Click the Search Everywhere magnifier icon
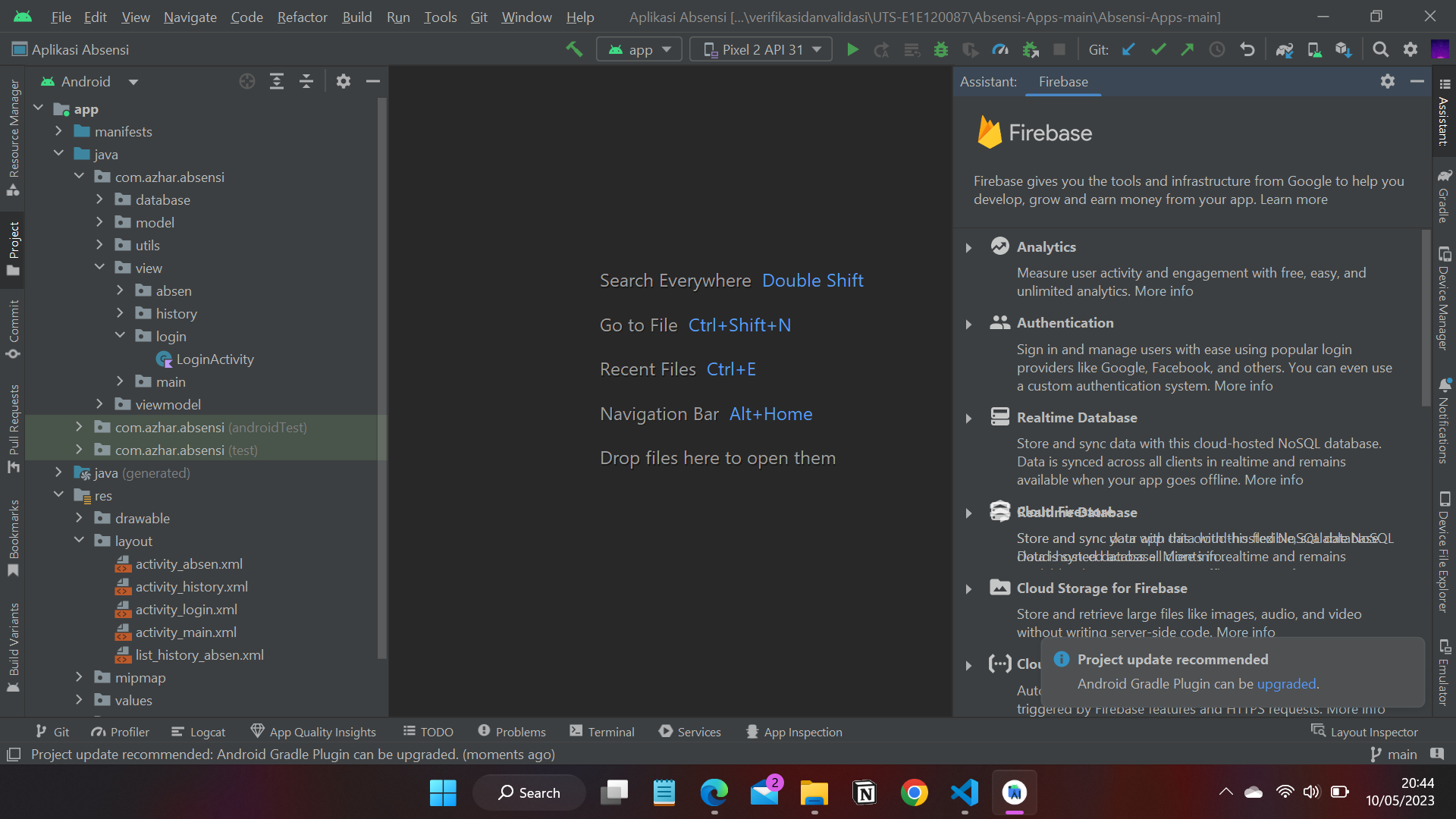The width and height of the screenshot is (1456, 819). click(x=1381, y=49)
